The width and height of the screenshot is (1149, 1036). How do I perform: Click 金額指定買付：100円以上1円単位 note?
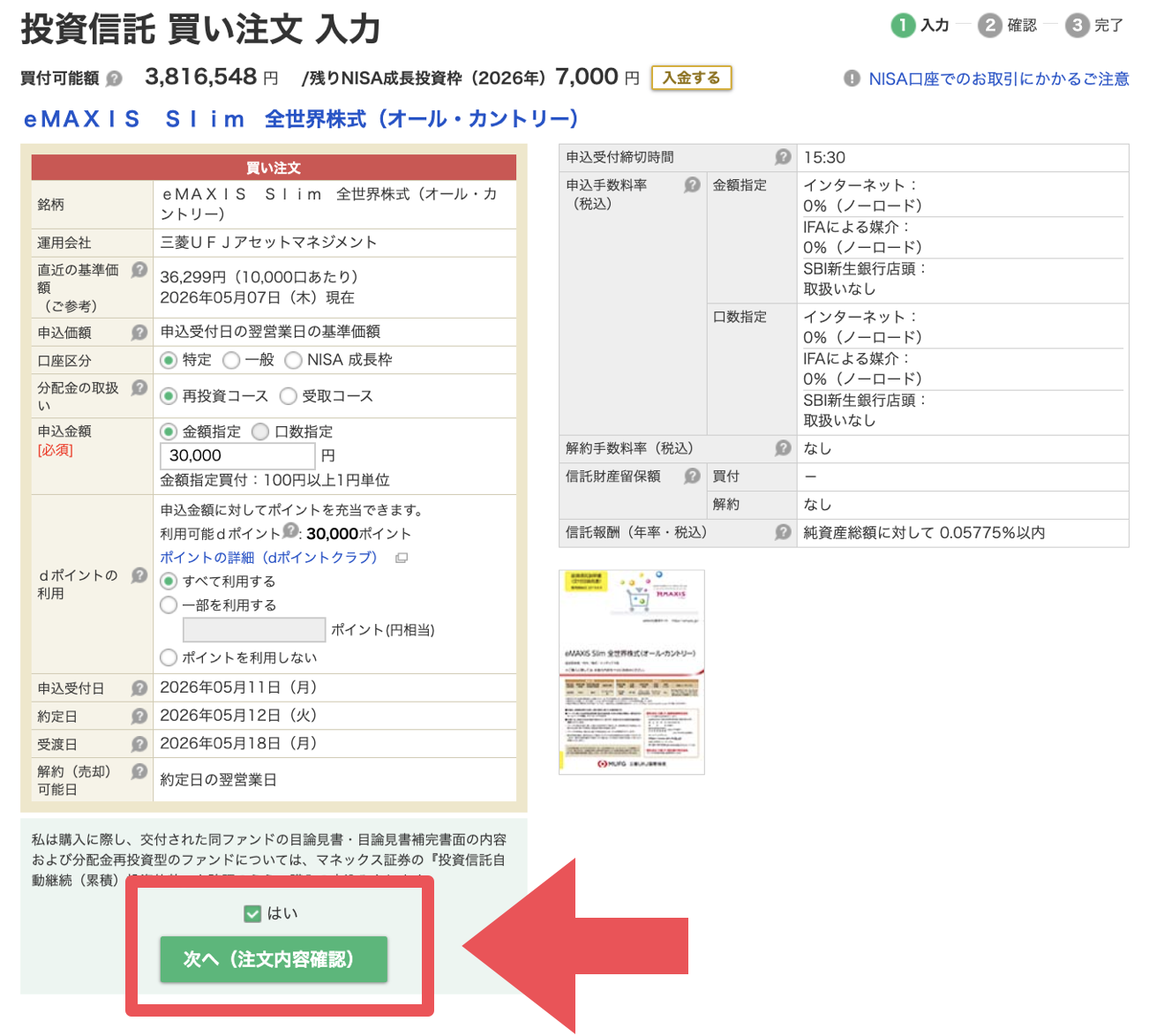point(274,480)
